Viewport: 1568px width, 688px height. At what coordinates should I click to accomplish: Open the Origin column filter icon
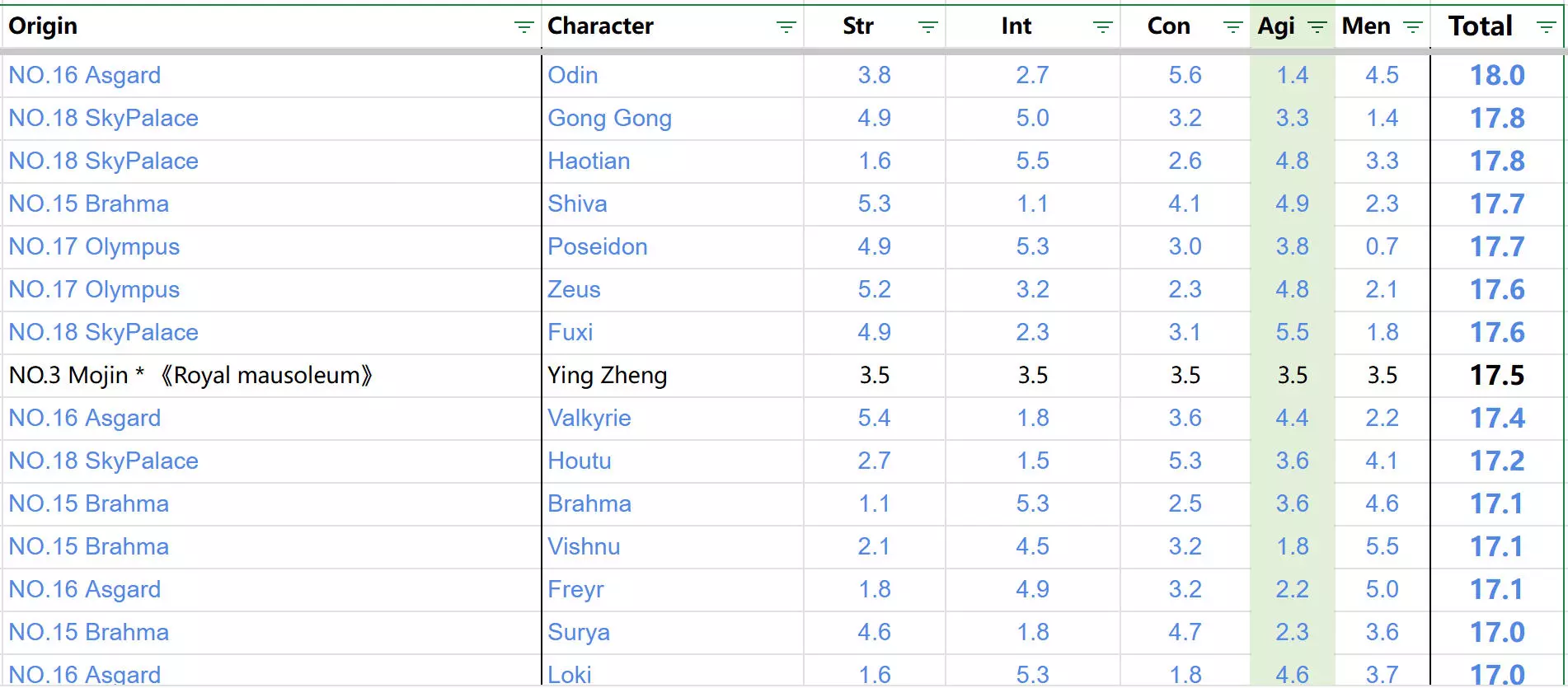click(523, 27)
